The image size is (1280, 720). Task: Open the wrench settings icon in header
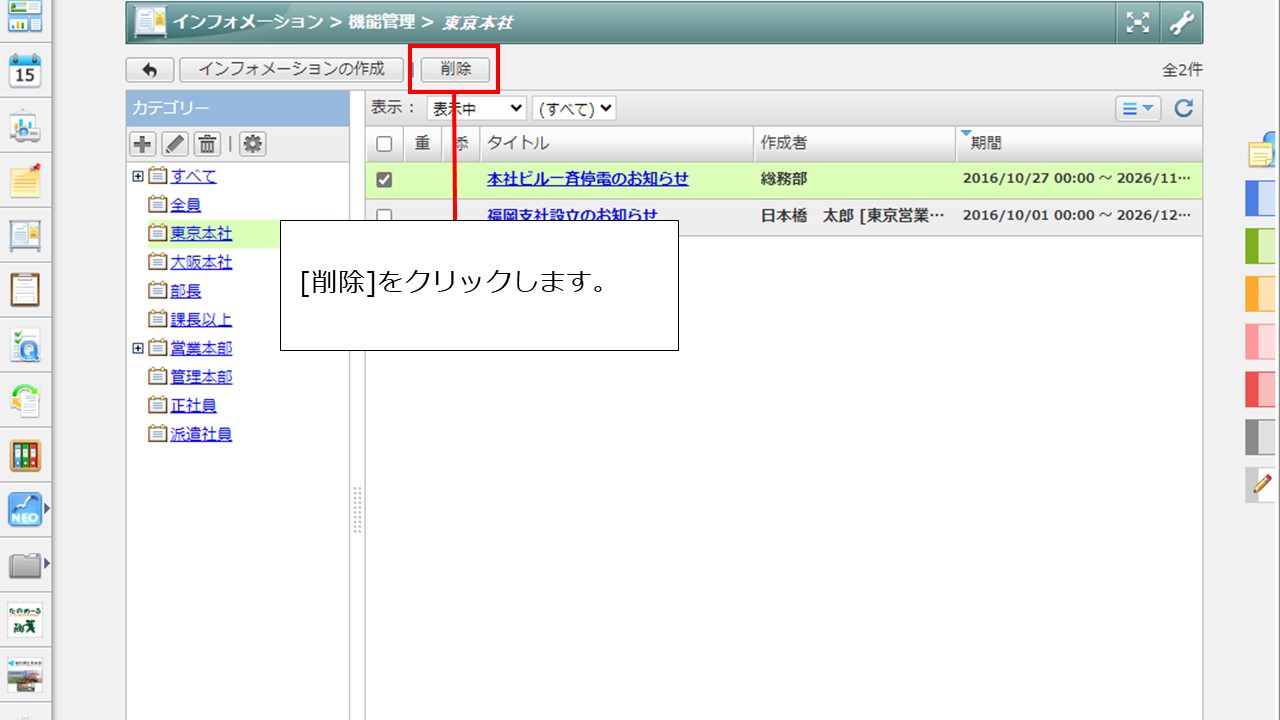(x=1181, y=22)
